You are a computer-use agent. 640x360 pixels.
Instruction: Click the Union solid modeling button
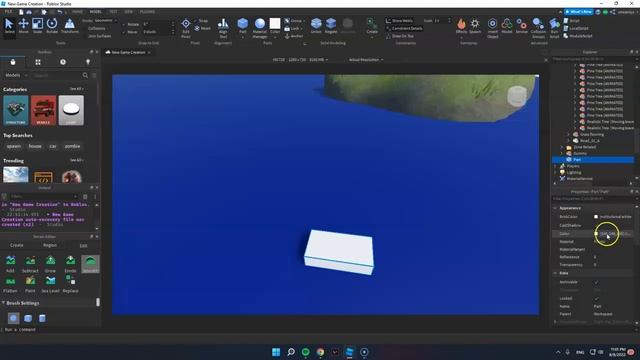click(x=316, y=26)
